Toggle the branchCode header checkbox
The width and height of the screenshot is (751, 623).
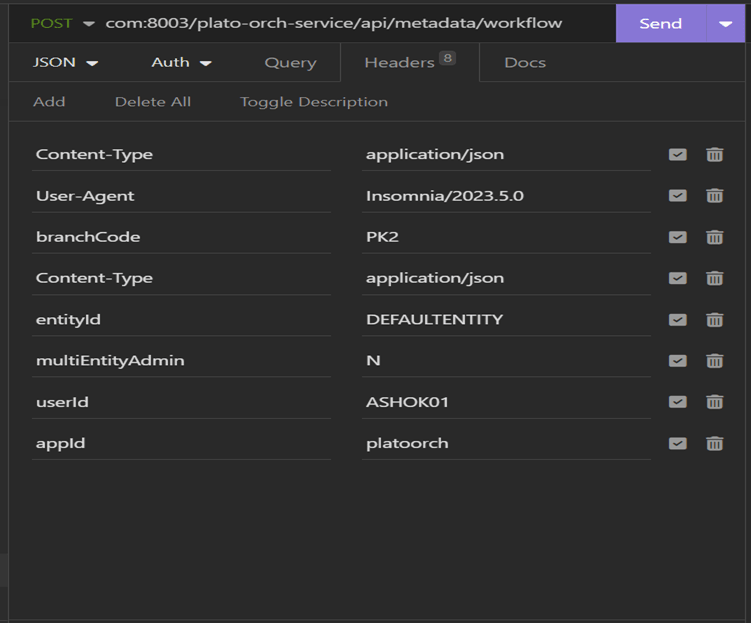pos(678,237)
